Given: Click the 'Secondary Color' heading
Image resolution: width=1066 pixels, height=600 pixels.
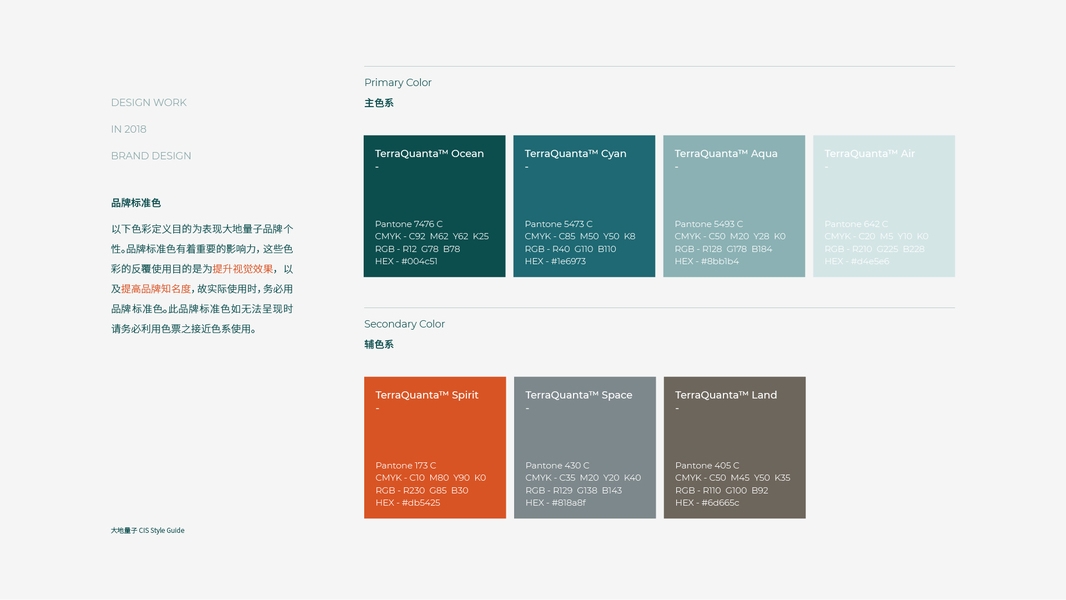Looking at the screenshot, I should pyautogui.click(x=405, y=324).
